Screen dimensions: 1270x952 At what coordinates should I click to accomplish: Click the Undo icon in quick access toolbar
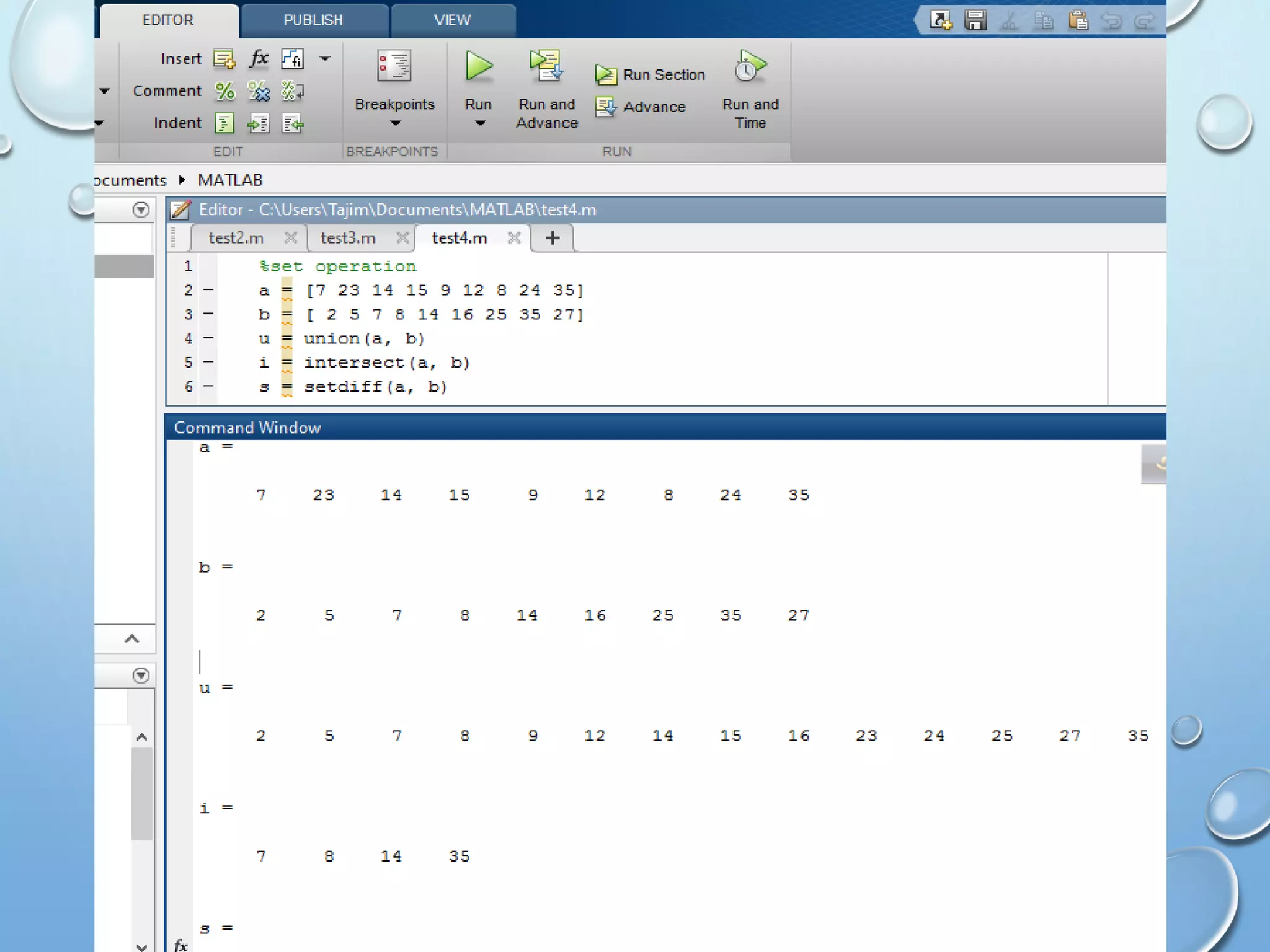[1112, 21]
